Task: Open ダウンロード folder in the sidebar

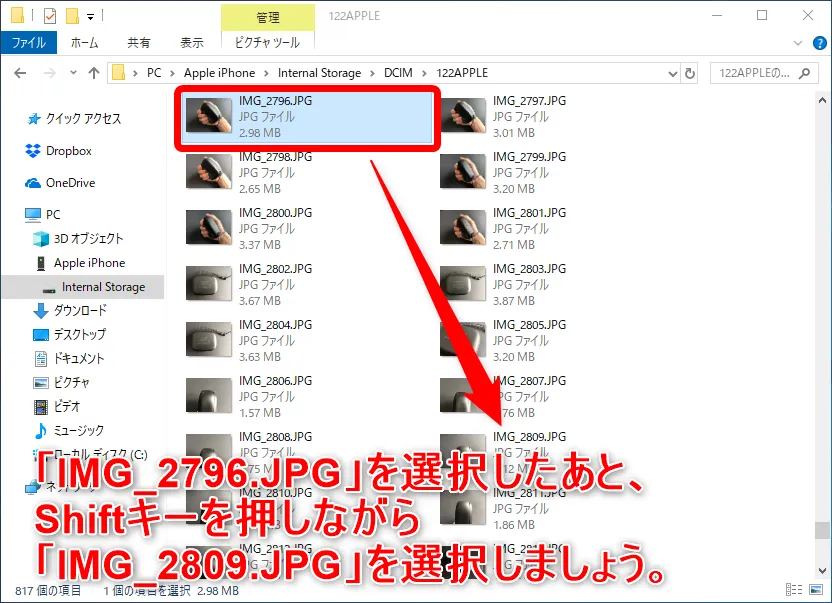Action: [x=70, y=311]
